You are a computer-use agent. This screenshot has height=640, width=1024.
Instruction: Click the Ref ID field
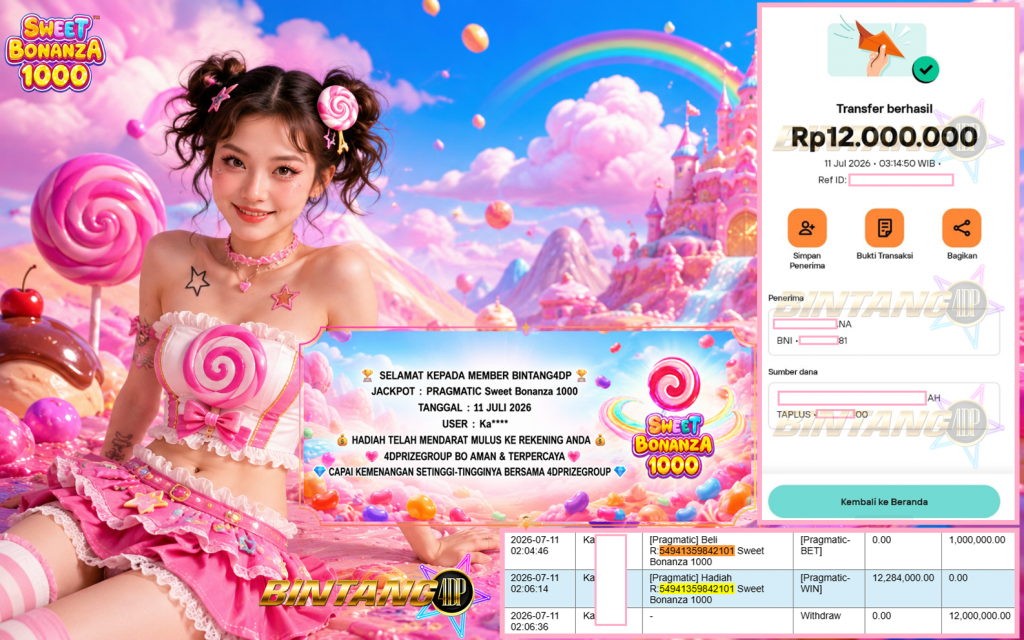tap(901, 180)
